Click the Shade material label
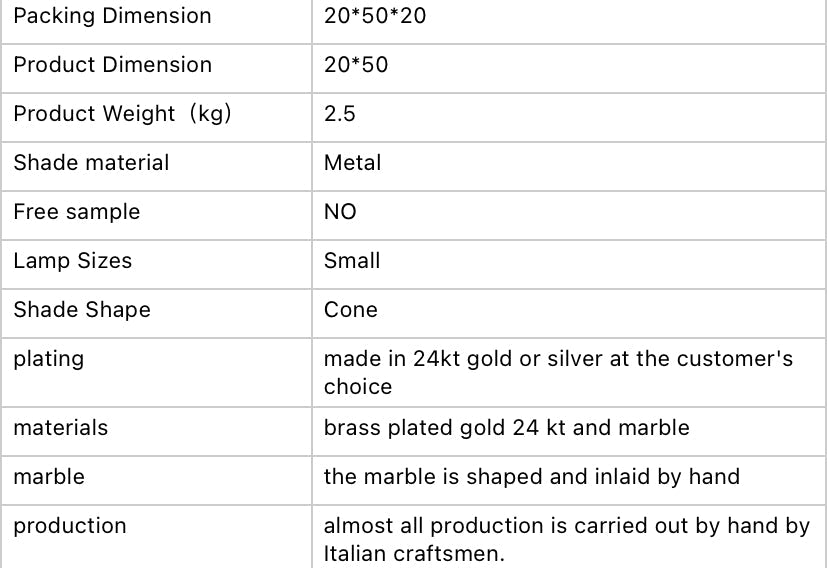 click(91, 163)
